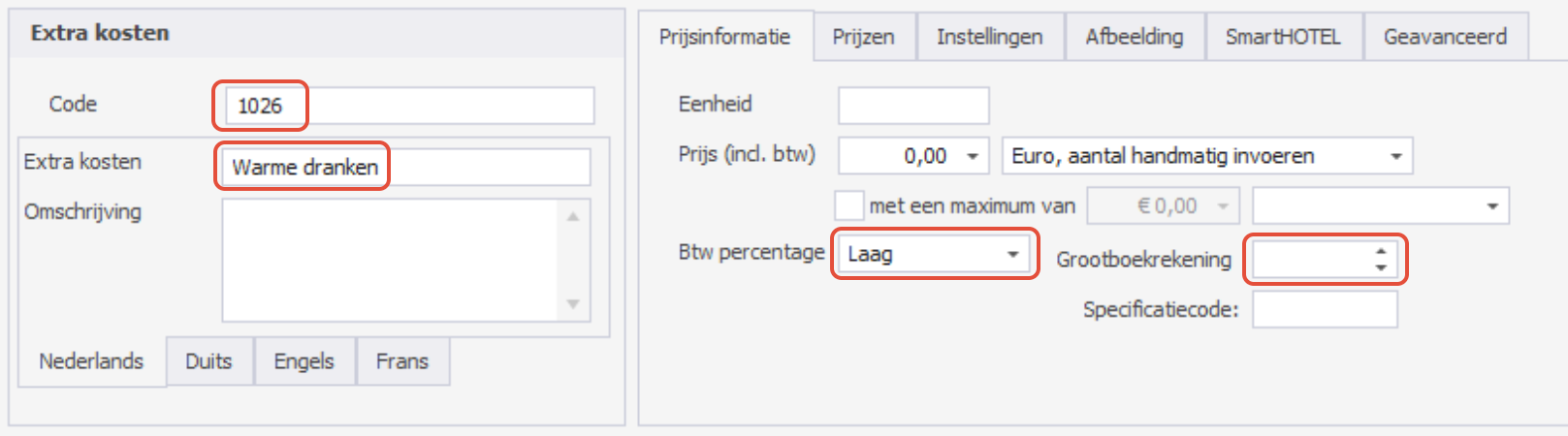Expand the Prijs amount dropdown arrow
Screen dimensions: 1568x436
973,156
